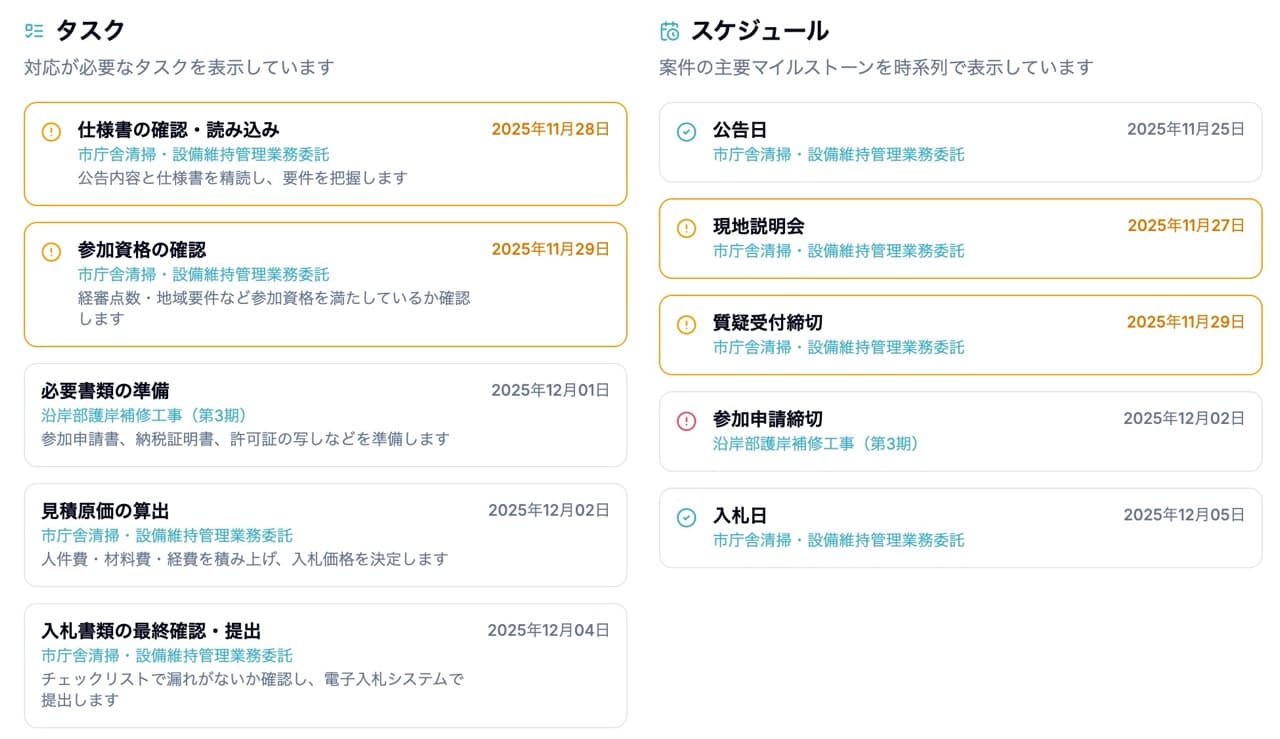
Task: Click the 2025年11月27日 date on 現地説明会
Action: [x=1185, y=227]
